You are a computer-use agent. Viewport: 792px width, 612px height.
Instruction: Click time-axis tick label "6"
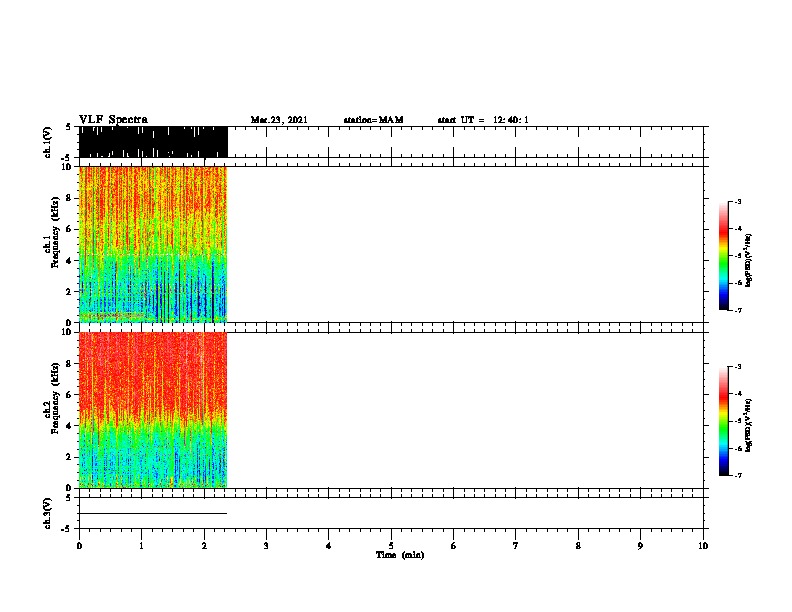(x=454, y=545)
